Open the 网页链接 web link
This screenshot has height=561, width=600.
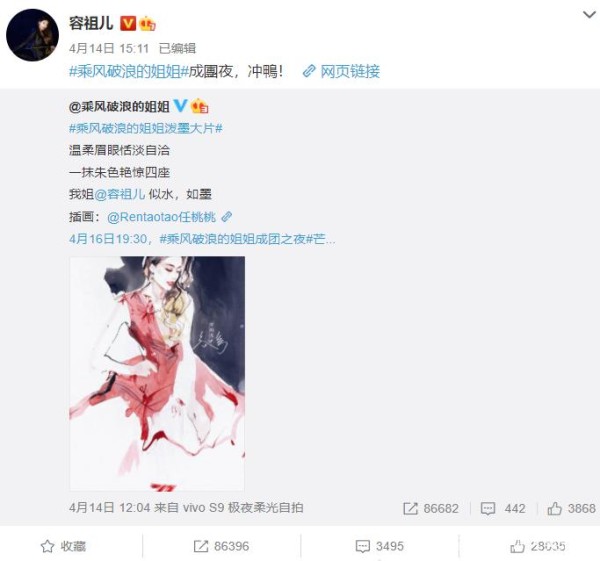pos(350,71)
